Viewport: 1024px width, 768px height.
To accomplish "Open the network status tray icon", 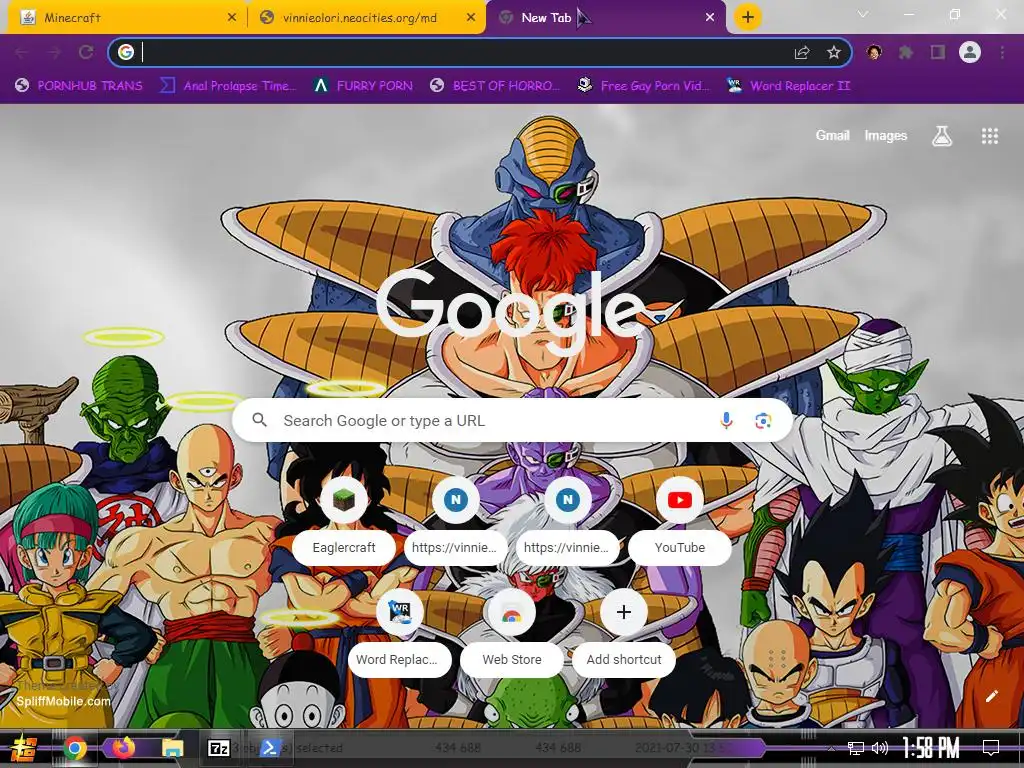I will pos(856,748).
